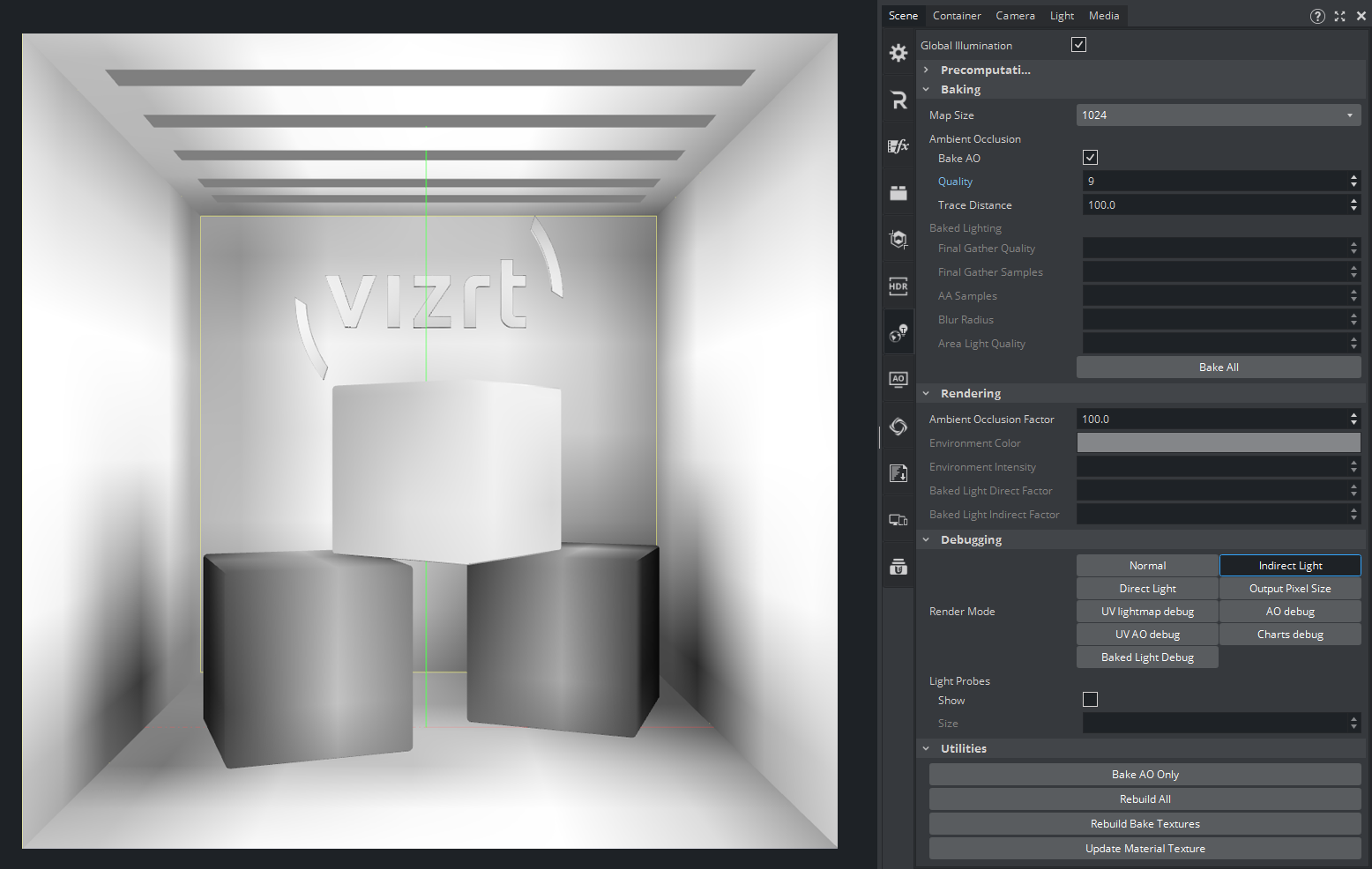1372x869 pixels.
Task: Open the HDR settings icon
Action: click(x=898, y=286)
